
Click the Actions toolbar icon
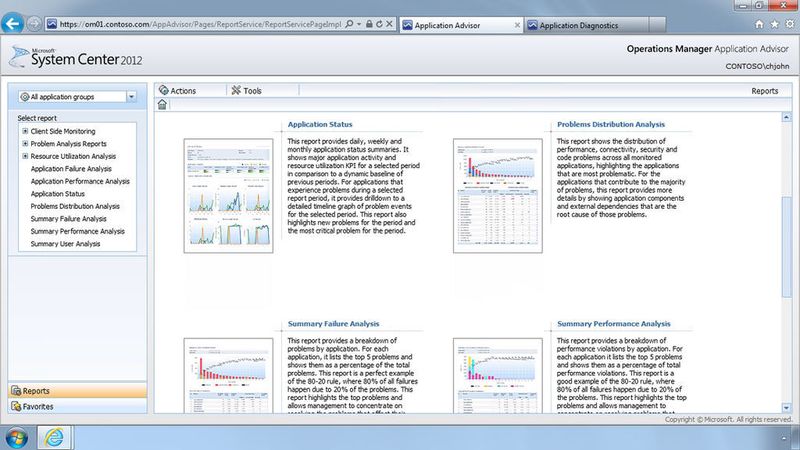[164, 90]
